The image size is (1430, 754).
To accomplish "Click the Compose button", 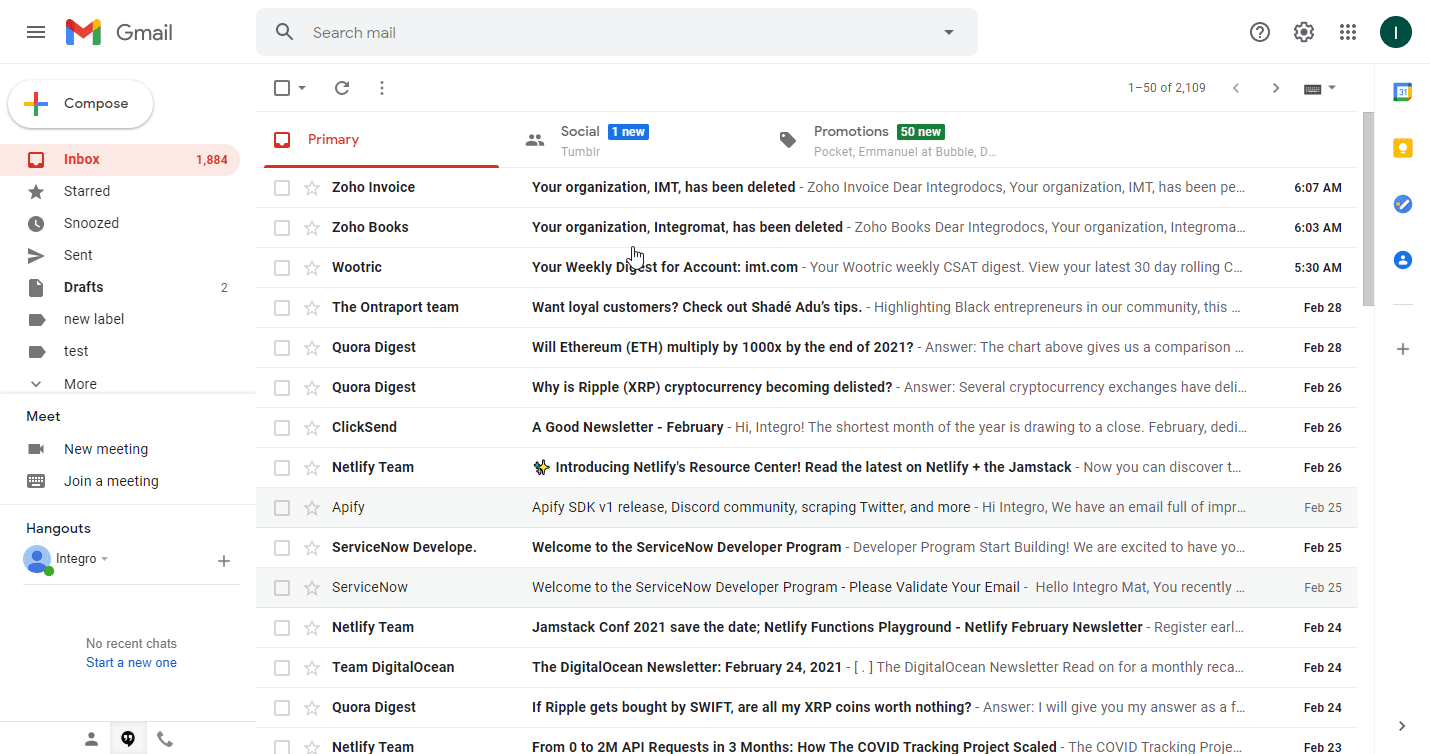I will click(x=81, y=104).
